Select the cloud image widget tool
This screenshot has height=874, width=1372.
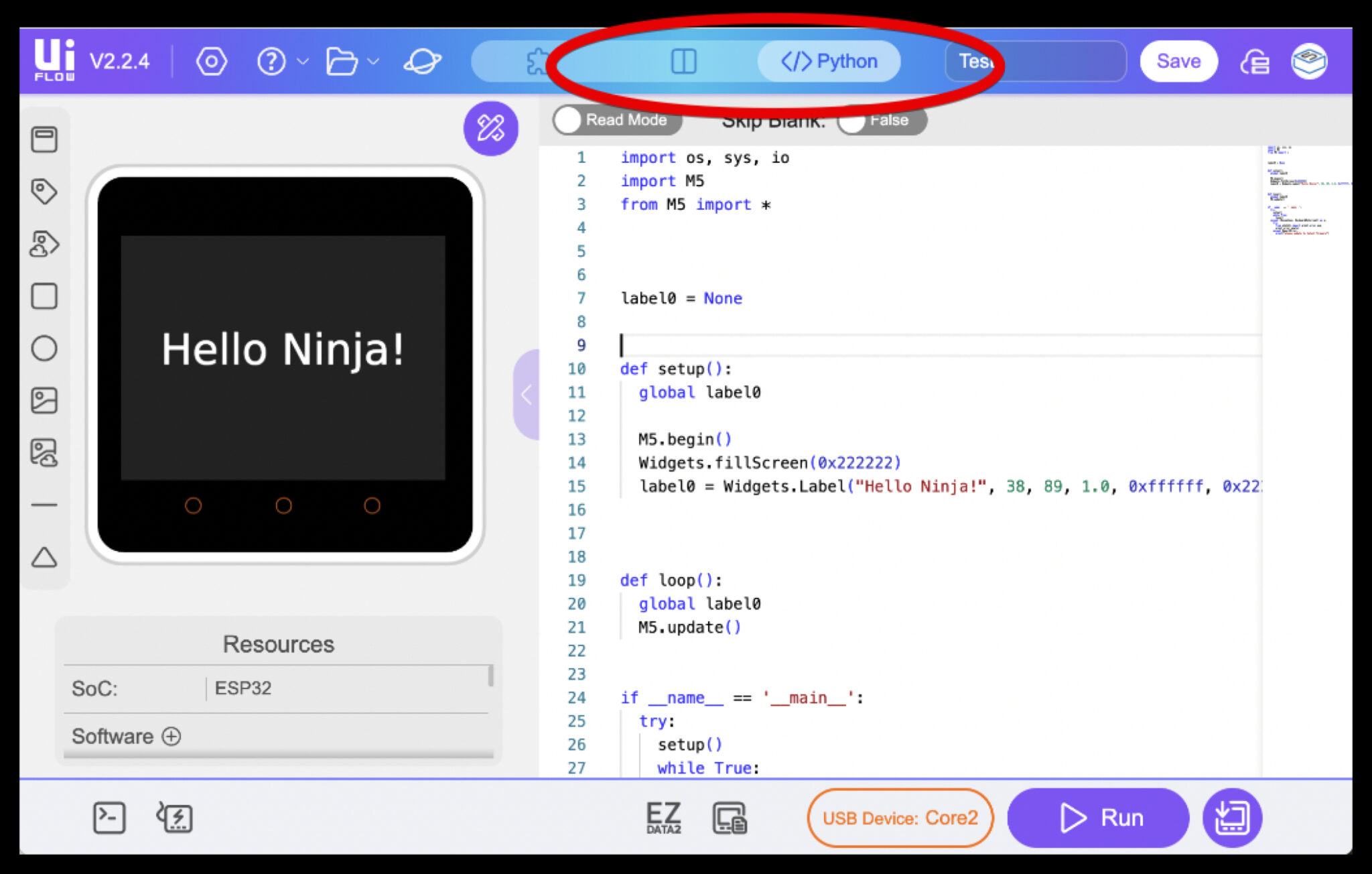tap(44, 452)
